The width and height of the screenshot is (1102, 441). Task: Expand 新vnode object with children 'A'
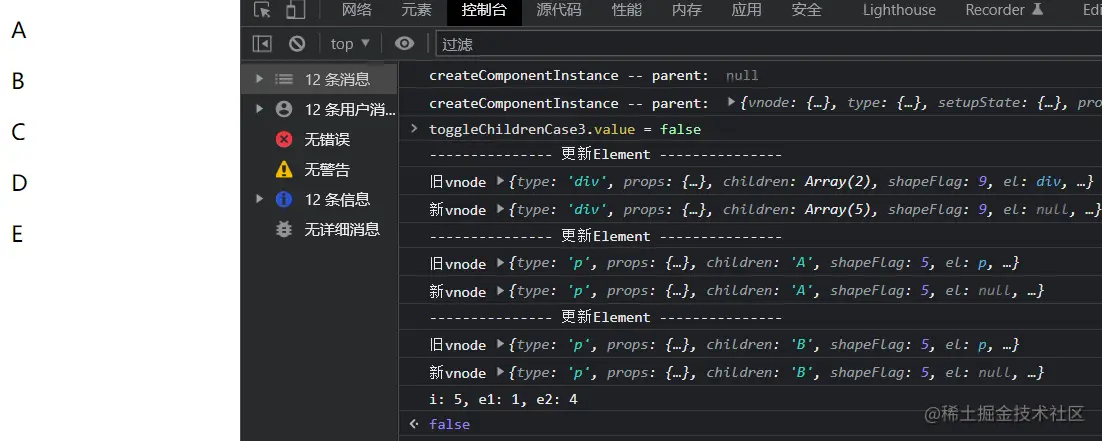(x=500, y=290)
